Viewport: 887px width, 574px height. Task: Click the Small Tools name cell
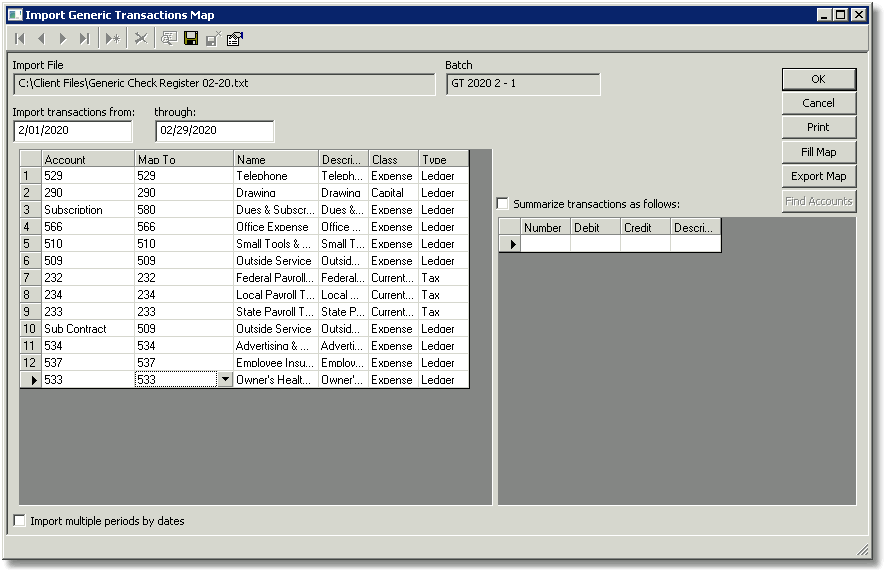tap(276, 244)
